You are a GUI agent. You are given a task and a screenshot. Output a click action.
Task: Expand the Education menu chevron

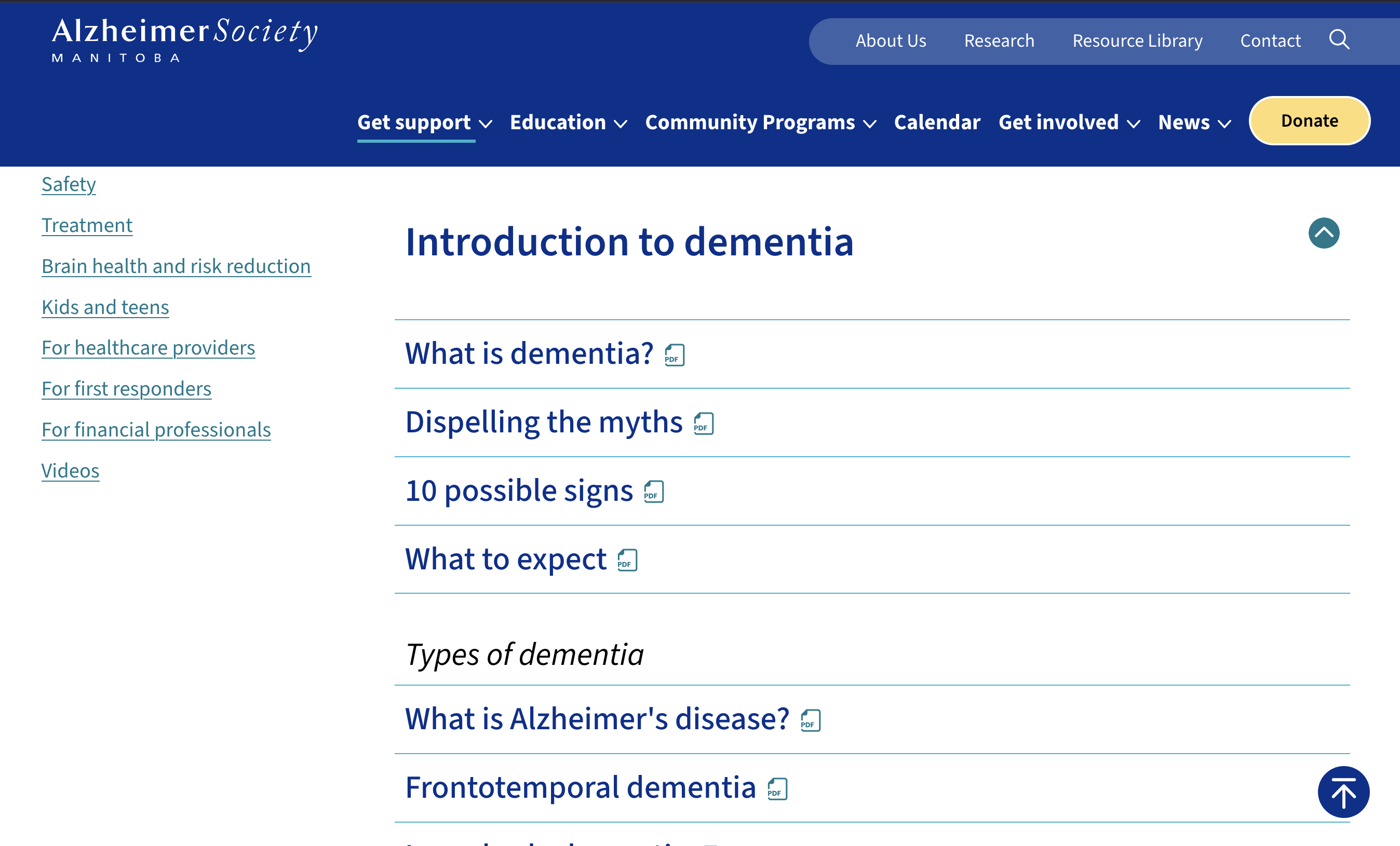click(x=621, y=124)
